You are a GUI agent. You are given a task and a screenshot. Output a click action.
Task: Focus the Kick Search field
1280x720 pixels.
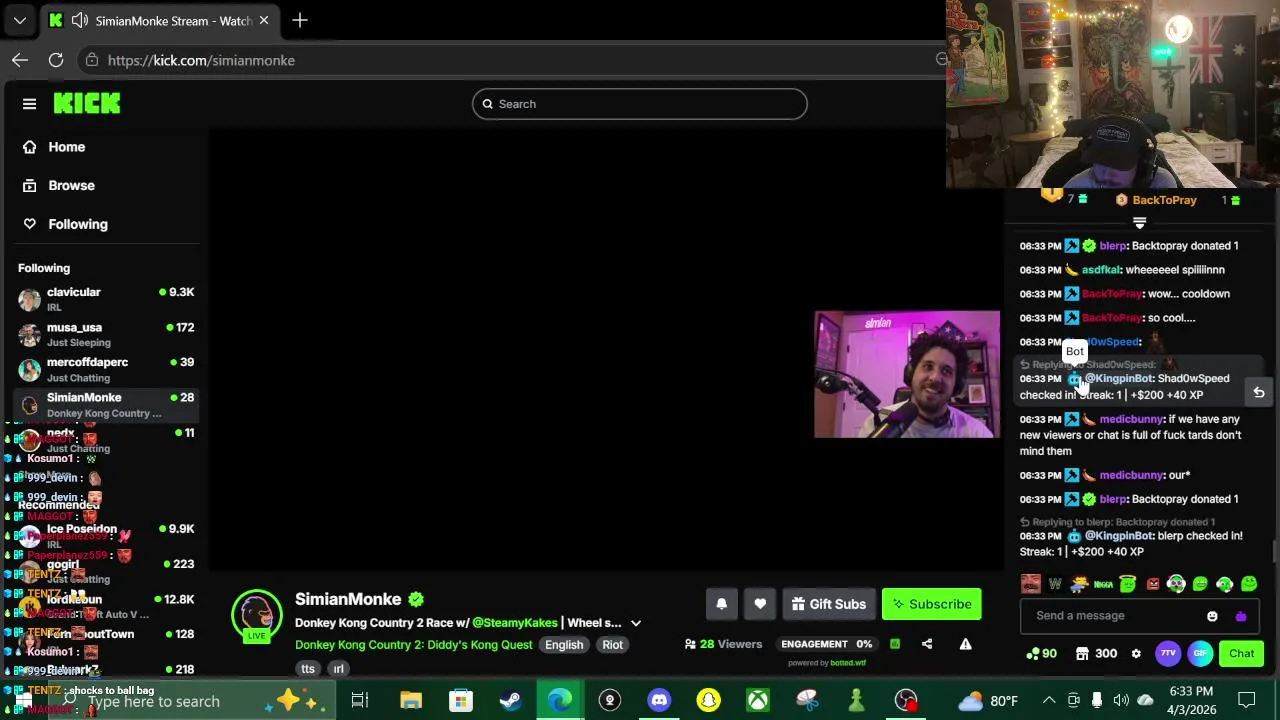pos(640,104)
